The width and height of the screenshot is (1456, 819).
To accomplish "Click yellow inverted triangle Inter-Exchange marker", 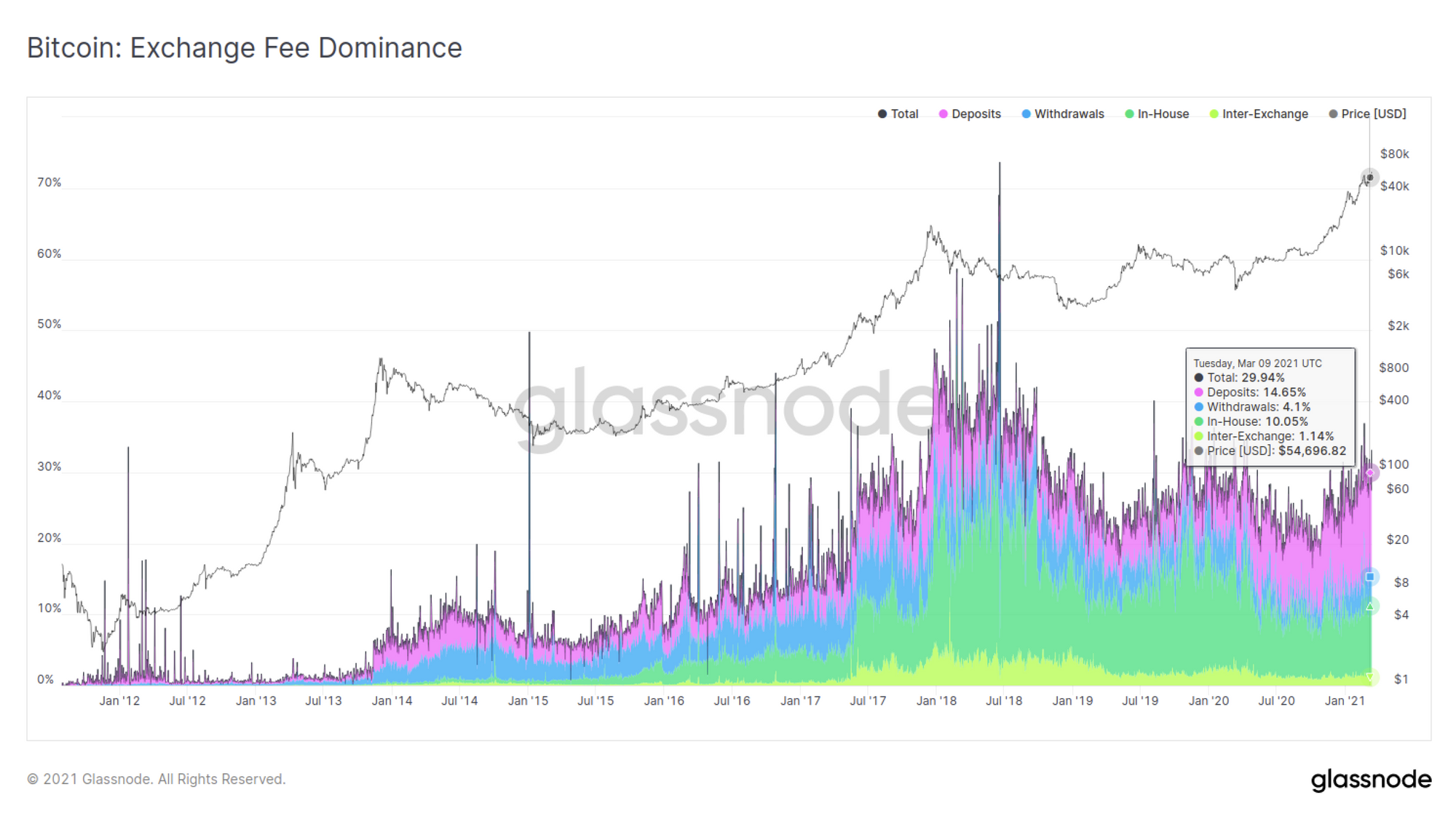I will tap(1370, 677).
